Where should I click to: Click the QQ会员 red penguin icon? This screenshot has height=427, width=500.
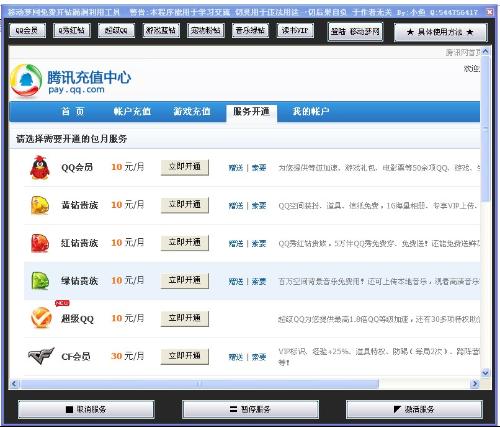[40, 167]
